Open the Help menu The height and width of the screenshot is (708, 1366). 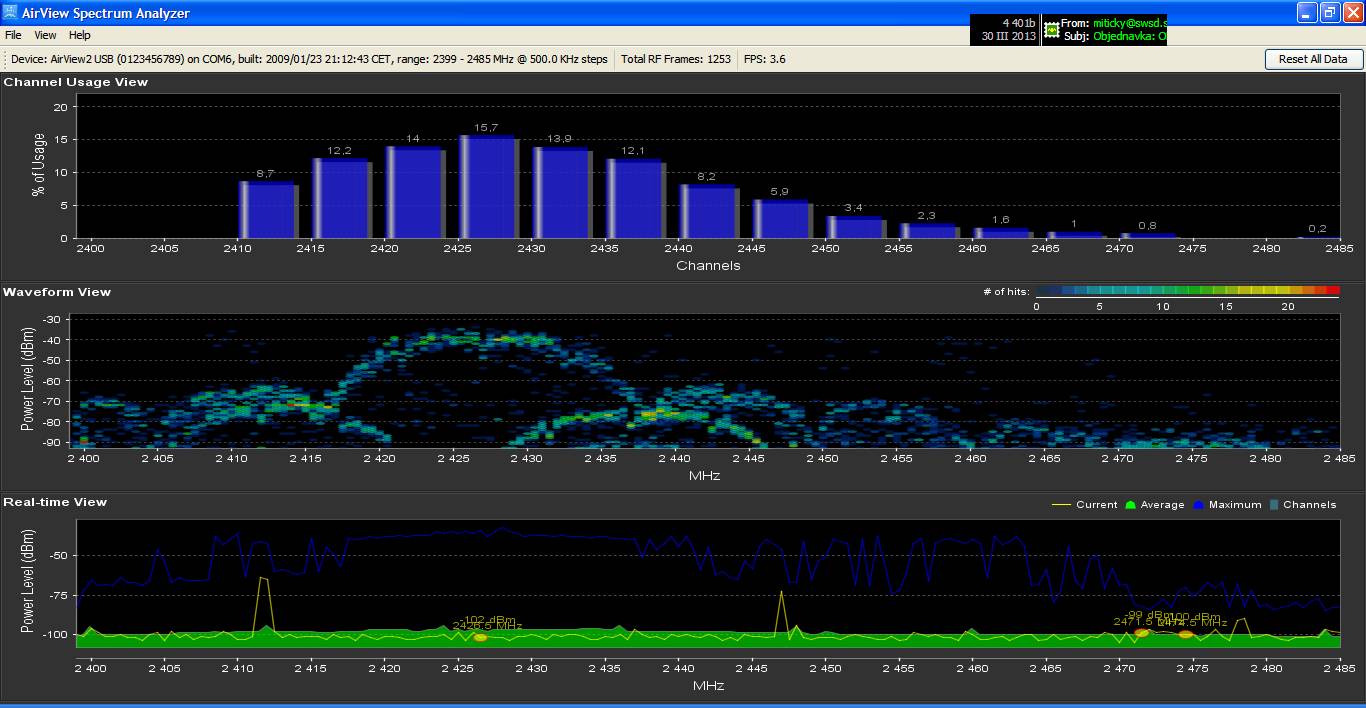click(80, 35)
